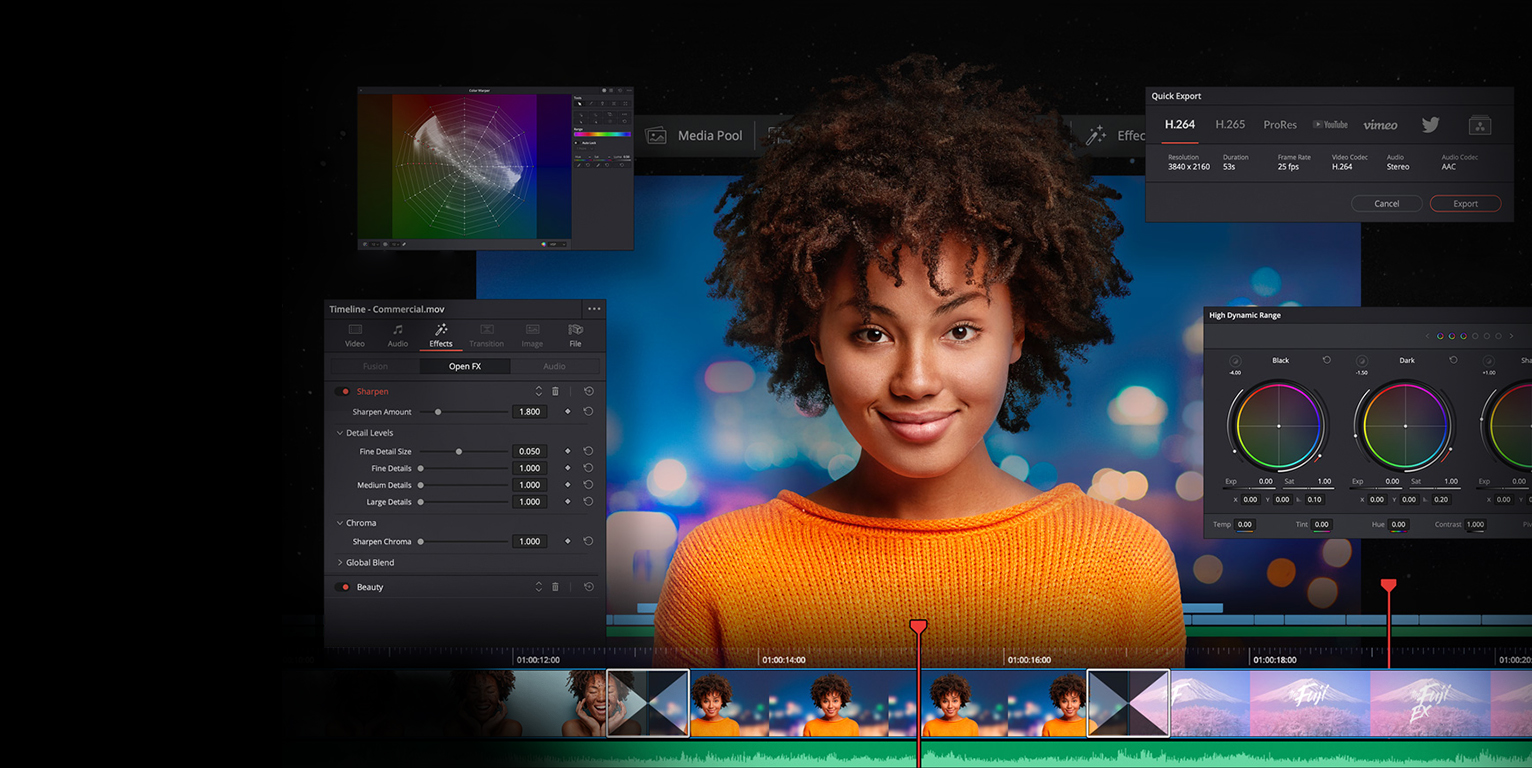Choose Twitter preset in Quick Export
1532x768 pixels.
point(1431,125)
